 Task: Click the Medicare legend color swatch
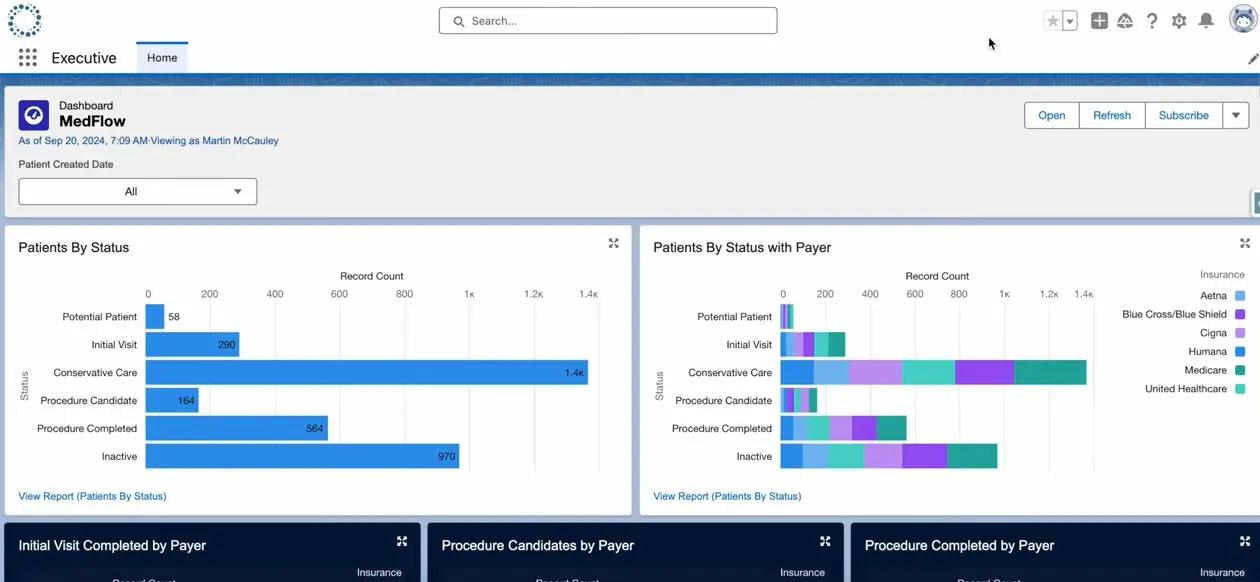(1240, 371)
